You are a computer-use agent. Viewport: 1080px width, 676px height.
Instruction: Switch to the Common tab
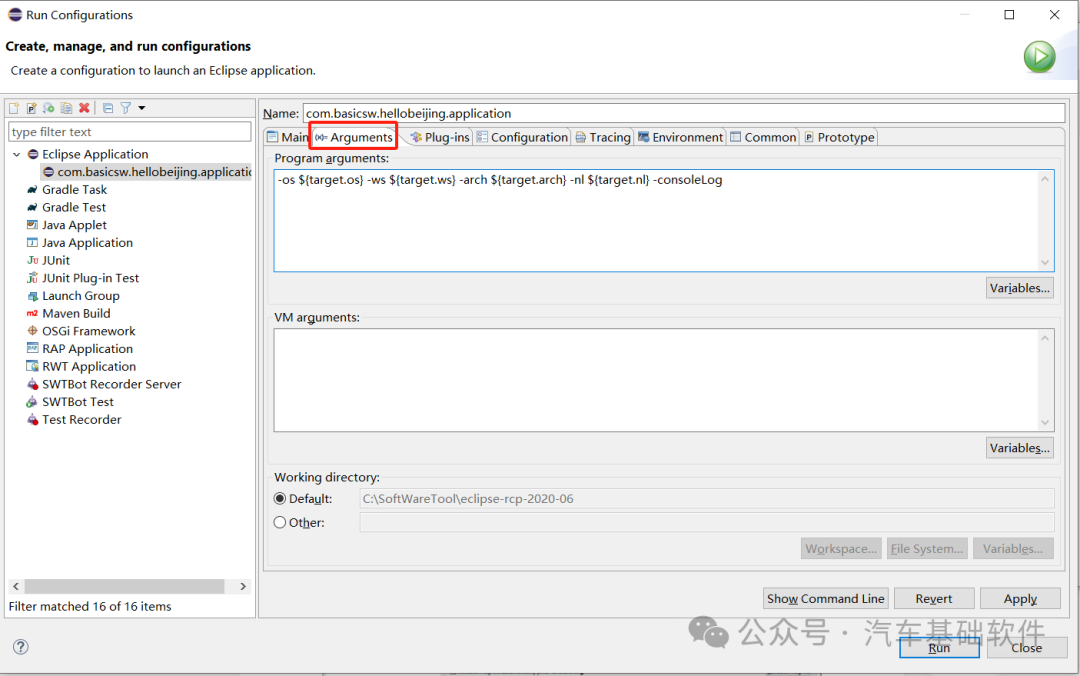[x=763, y=137]
